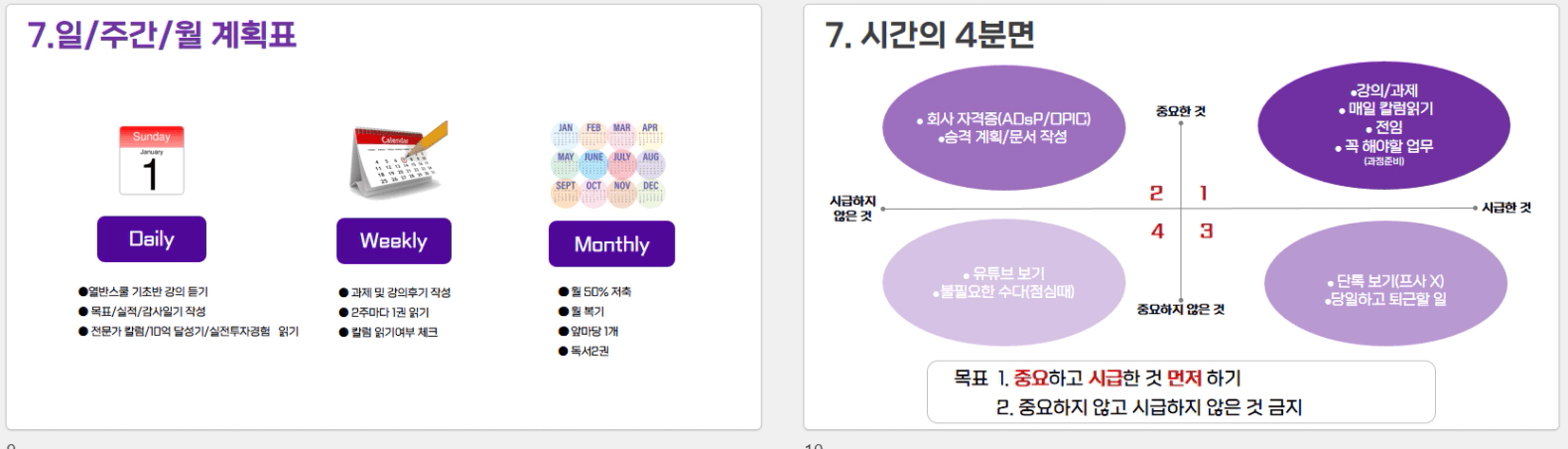This screenshot has height=449, width=1568.
Task: Click the red quadrant number 4
Action: tap(1157, 231)
